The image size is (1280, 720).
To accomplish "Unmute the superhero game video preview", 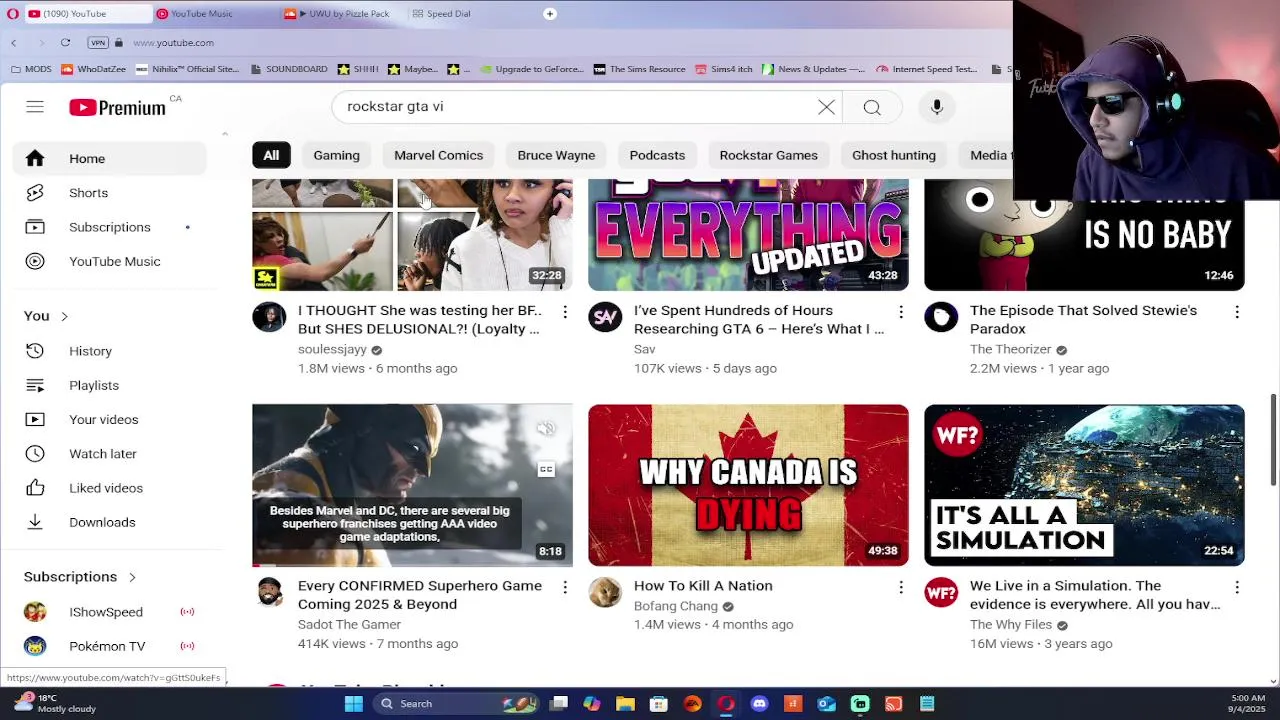I will [x=546, y=429].
